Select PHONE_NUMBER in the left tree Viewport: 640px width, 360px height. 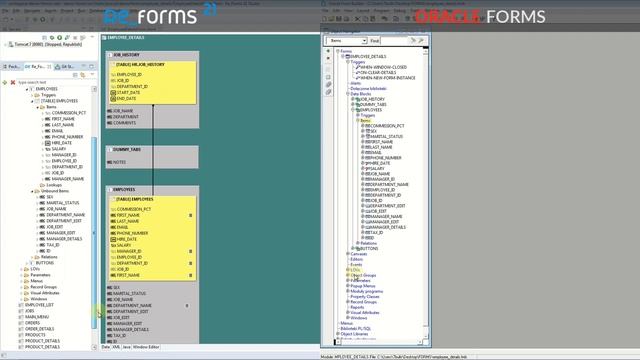point(67,137)
